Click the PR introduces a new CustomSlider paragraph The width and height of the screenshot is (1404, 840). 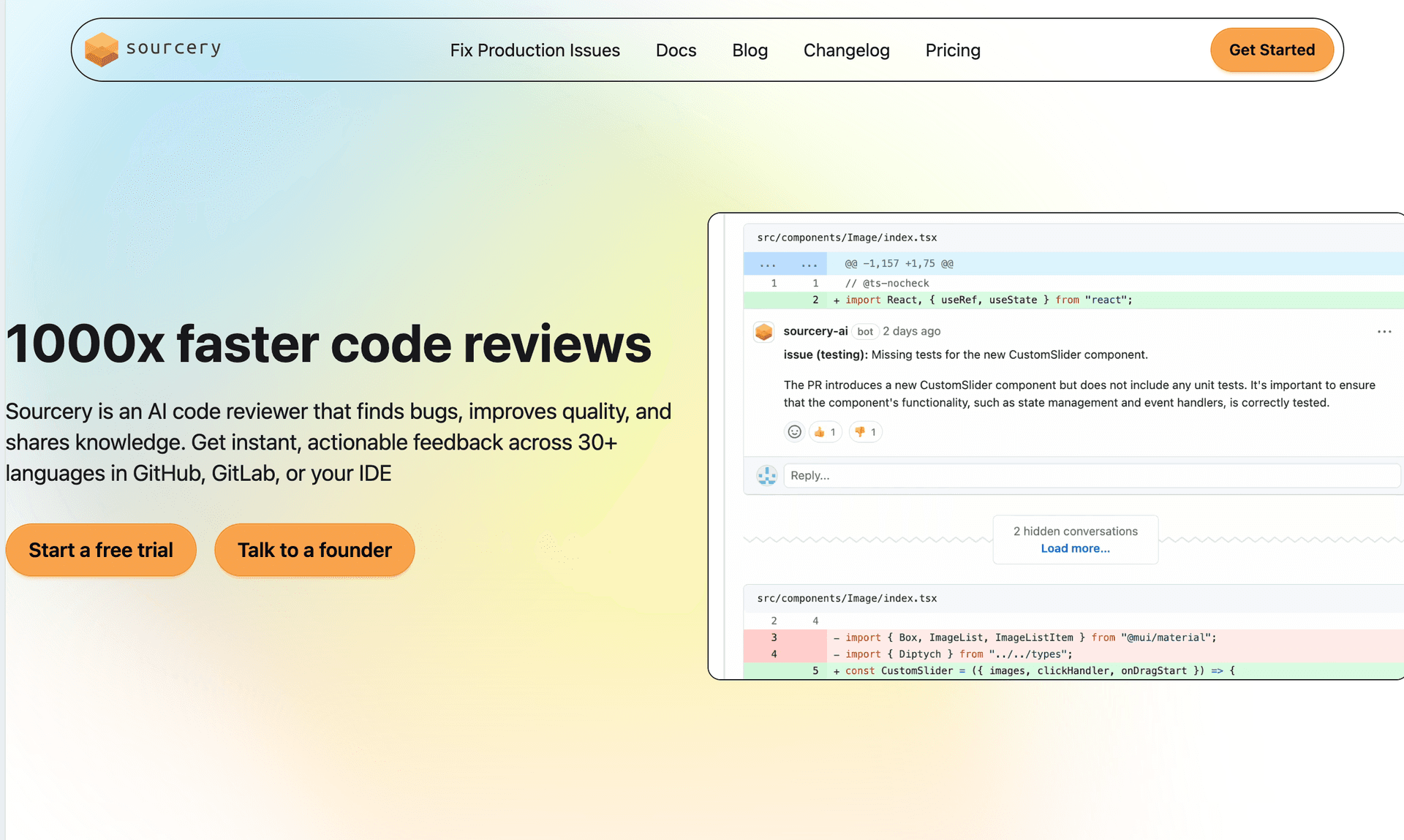click(1079, 393)
